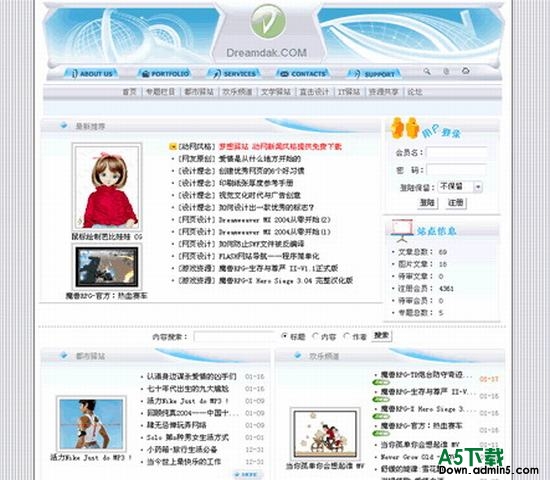
Task: Open the racing game screenshot thumbnail
Action: (x=107, y=267)
